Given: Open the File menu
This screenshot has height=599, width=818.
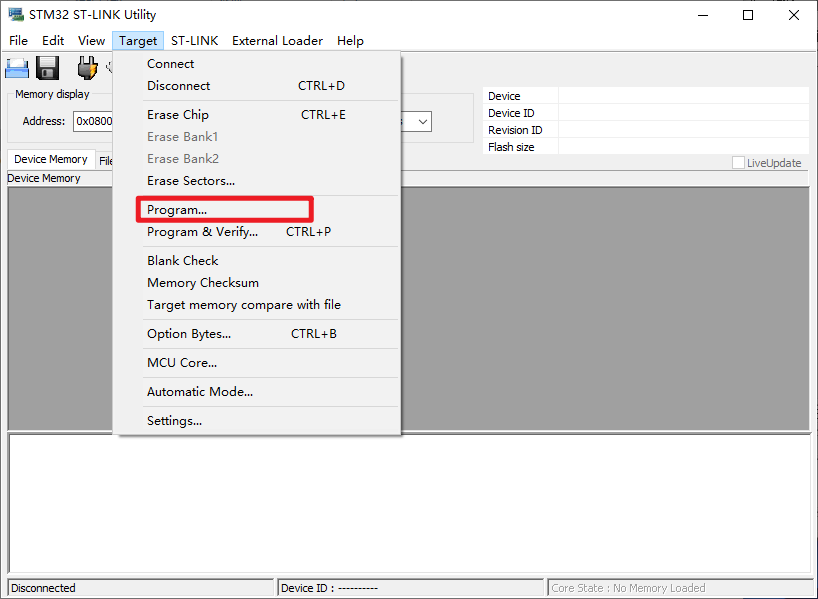Looking at the screenshot, I should [18, 41].
